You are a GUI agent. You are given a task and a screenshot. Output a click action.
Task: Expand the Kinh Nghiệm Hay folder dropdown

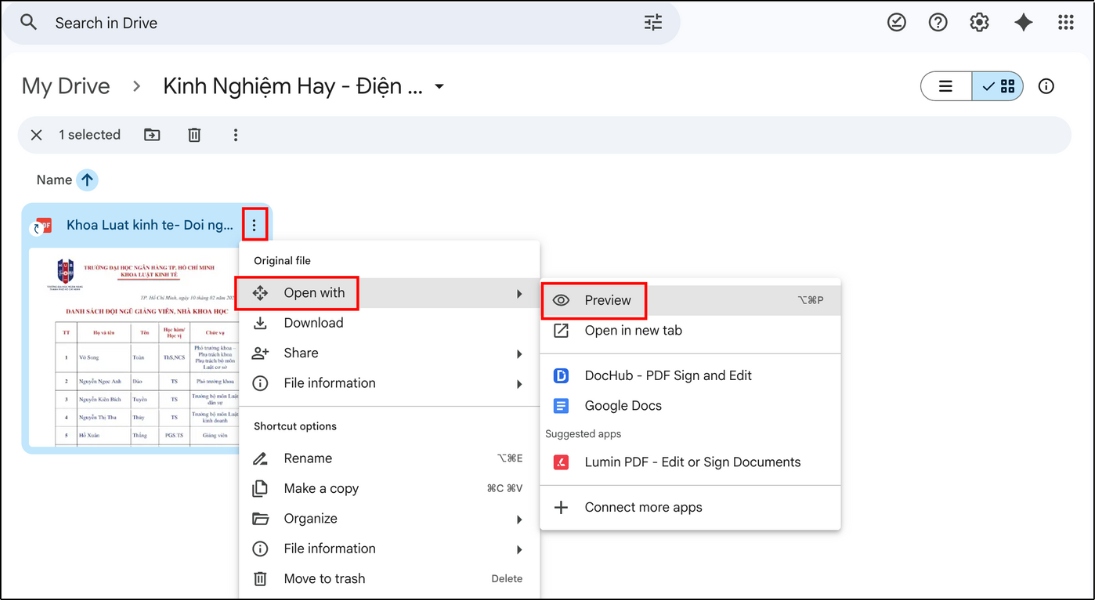click(x=439, y=87)
